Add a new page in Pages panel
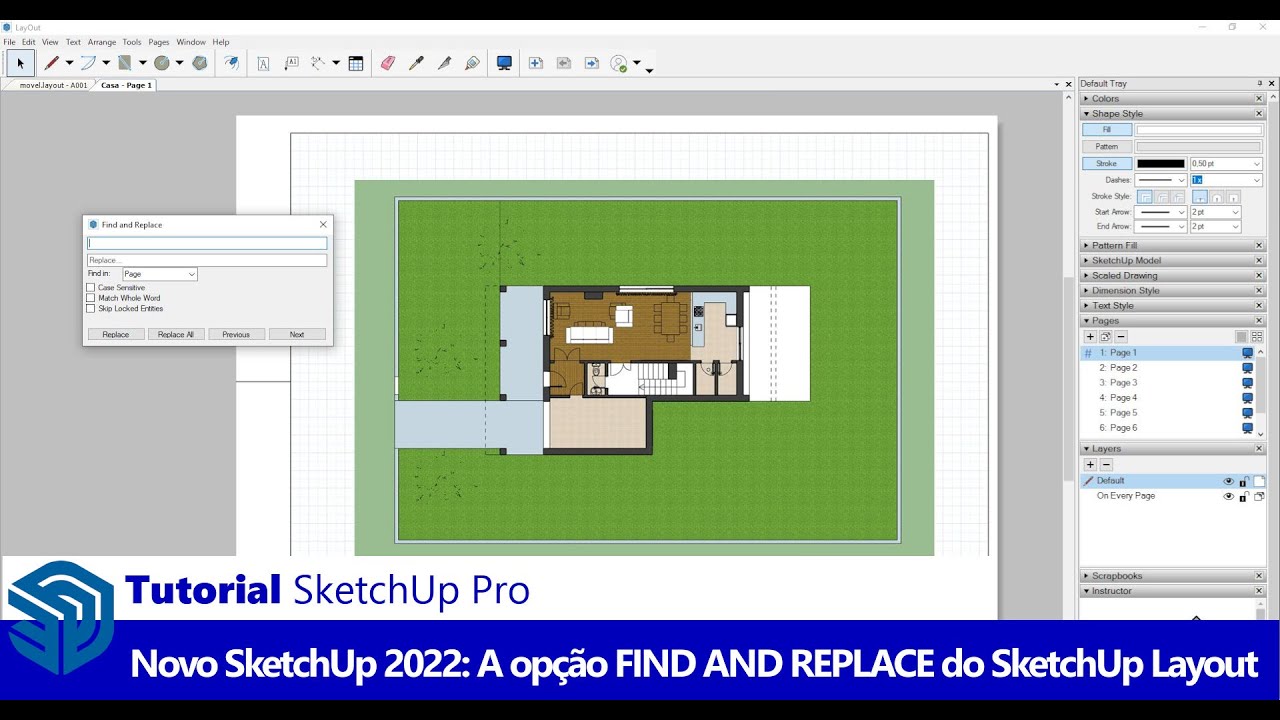Screen dimensions: 1280x720 pyautogui.click(x=1090, y=337)
